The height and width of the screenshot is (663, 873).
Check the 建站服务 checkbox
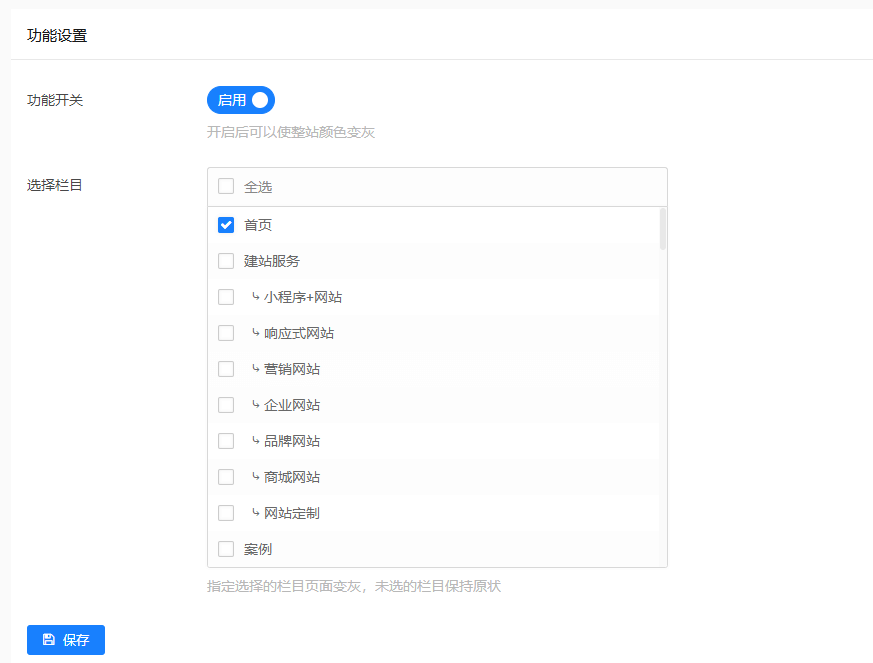tap(226, 261)
